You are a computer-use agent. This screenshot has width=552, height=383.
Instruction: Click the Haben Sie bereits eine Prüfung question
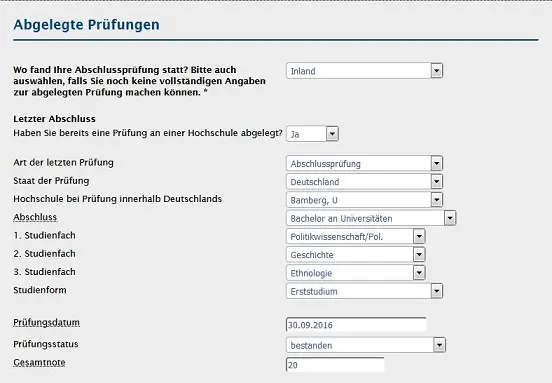(148, 133)
